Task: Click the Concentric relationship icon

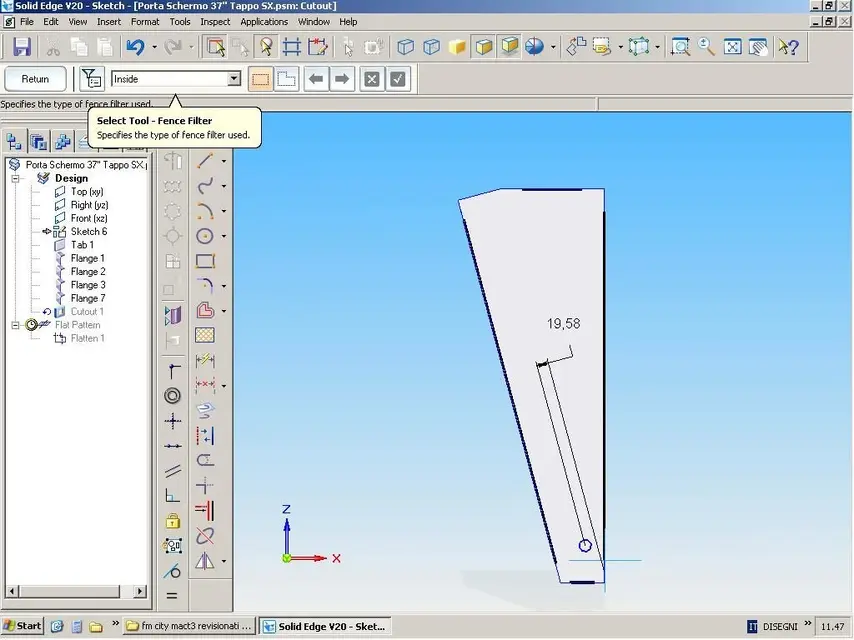Action: 173,395
